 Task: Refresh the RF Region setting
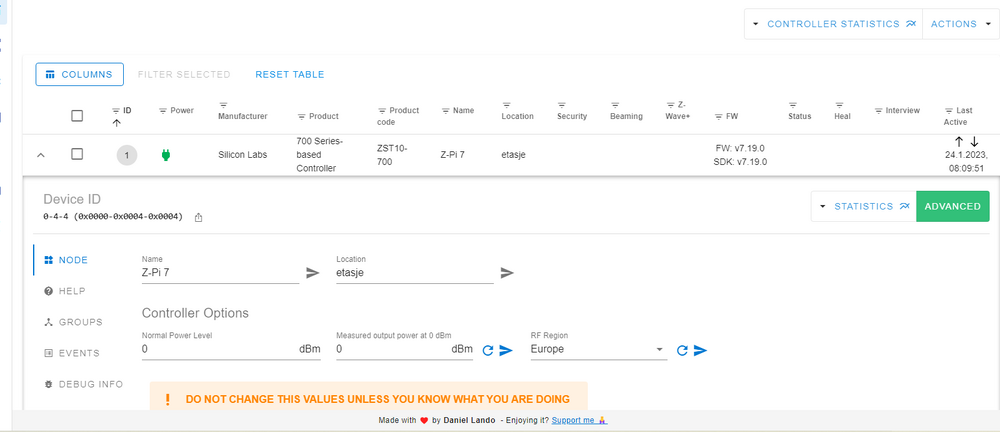click(x=682, y=350)
